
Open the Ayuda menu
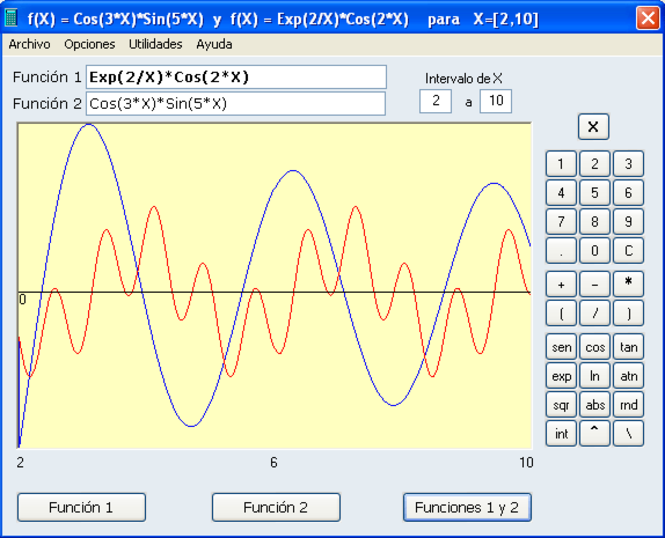tap(214, 44)
